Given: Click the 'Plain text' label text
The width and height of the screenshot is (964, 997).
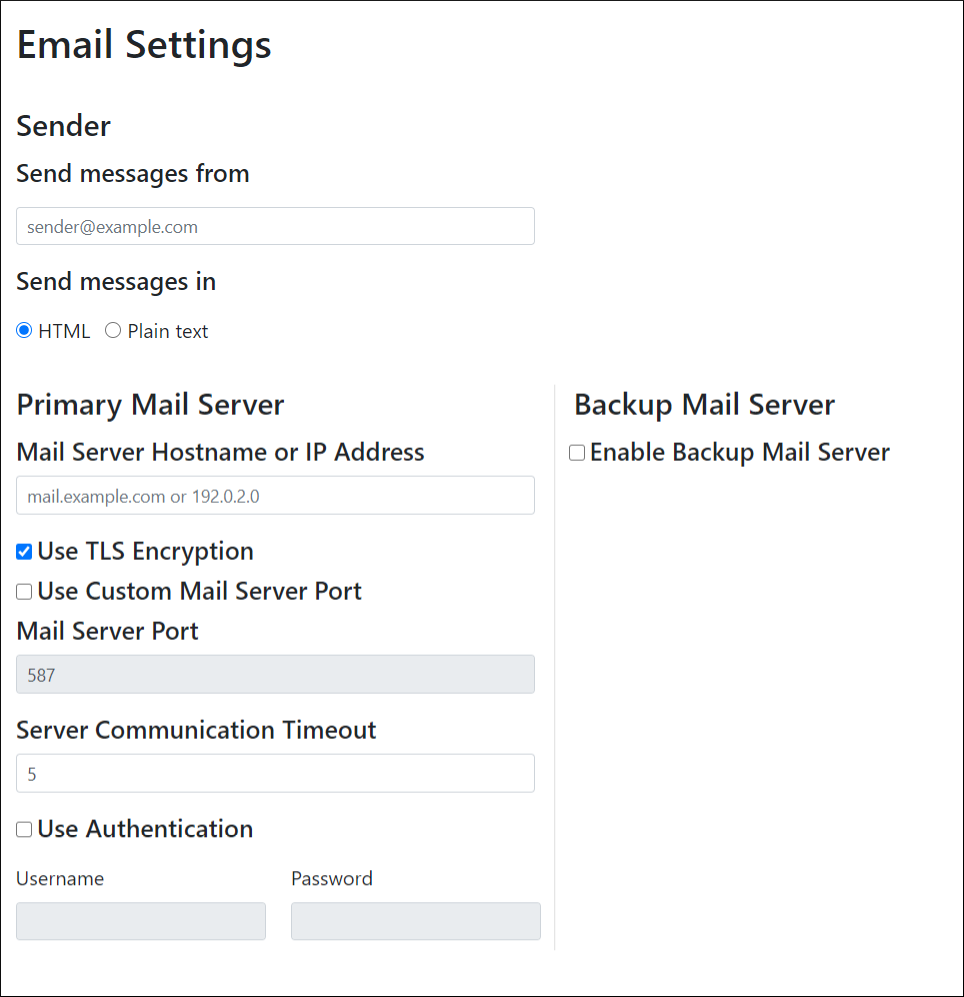Looking at the screenshot, I should (167, 331).
